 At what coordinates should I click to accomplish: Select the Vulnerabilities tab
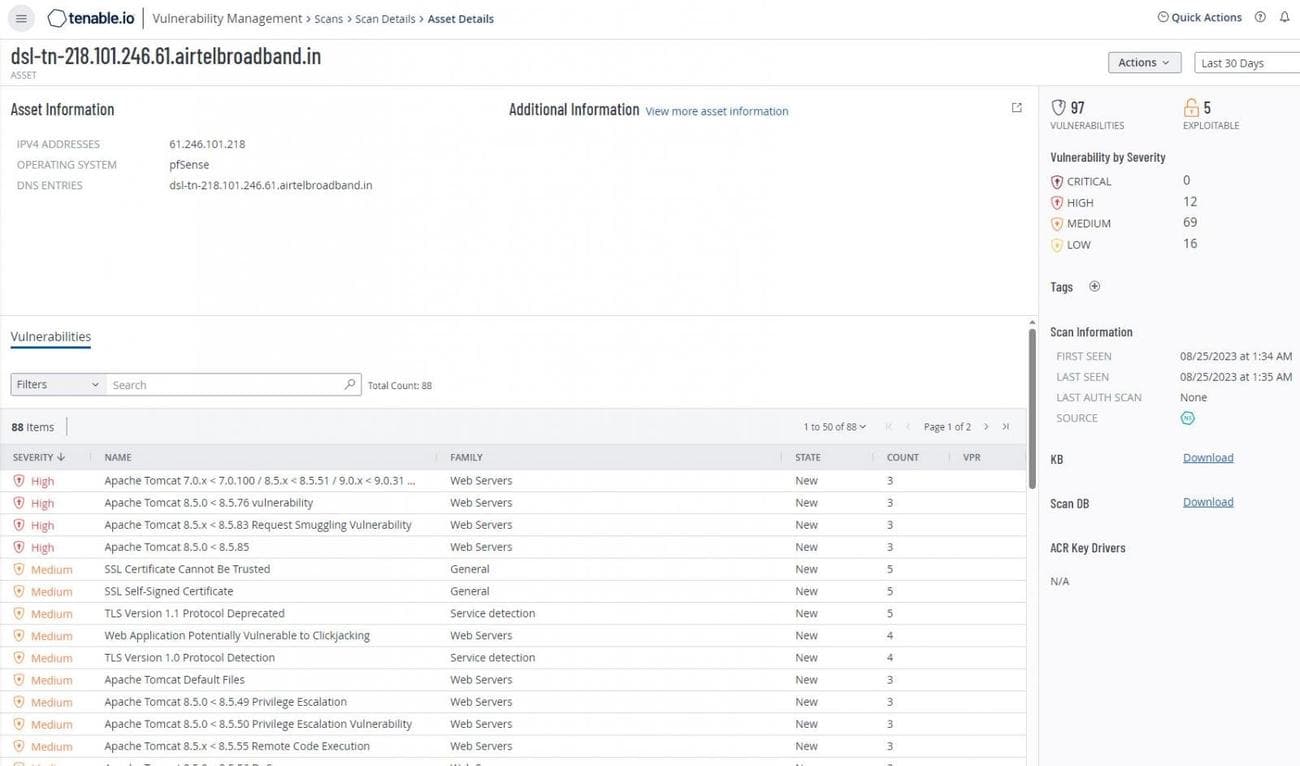point(50,336)
